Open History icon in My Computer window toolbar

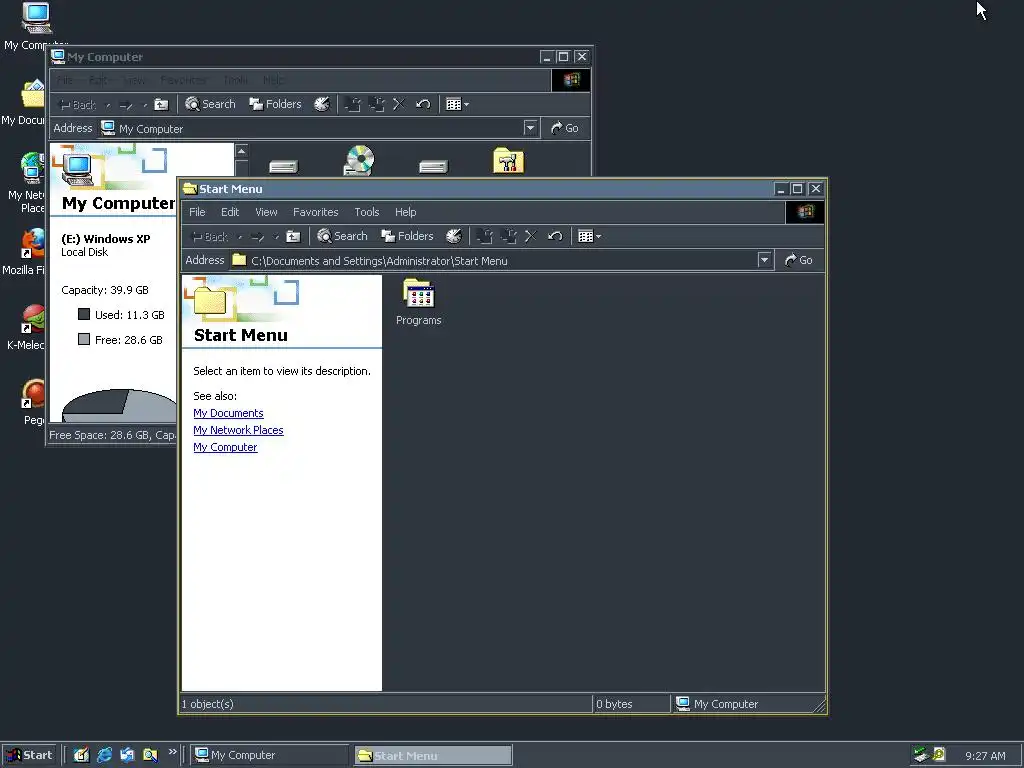(x=322, y=104)
